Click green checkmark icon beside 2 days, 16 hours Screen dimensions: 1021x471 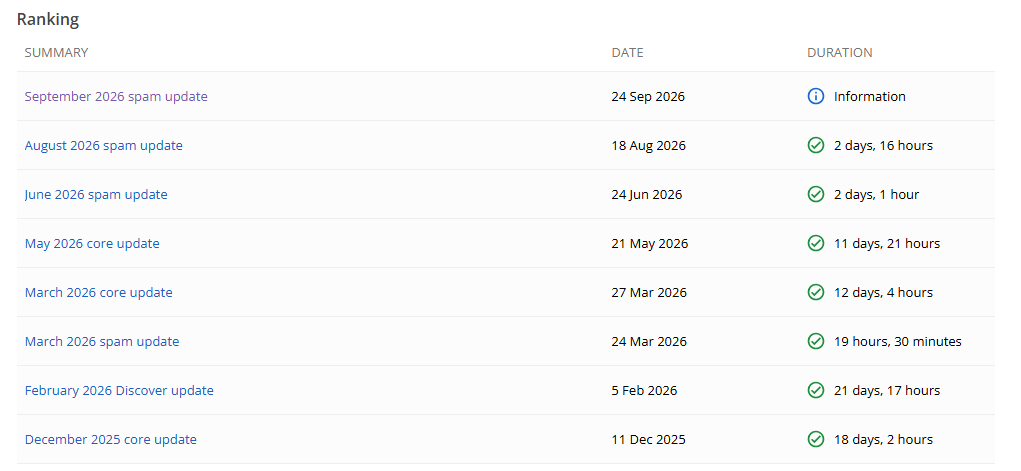coord(815,145)
